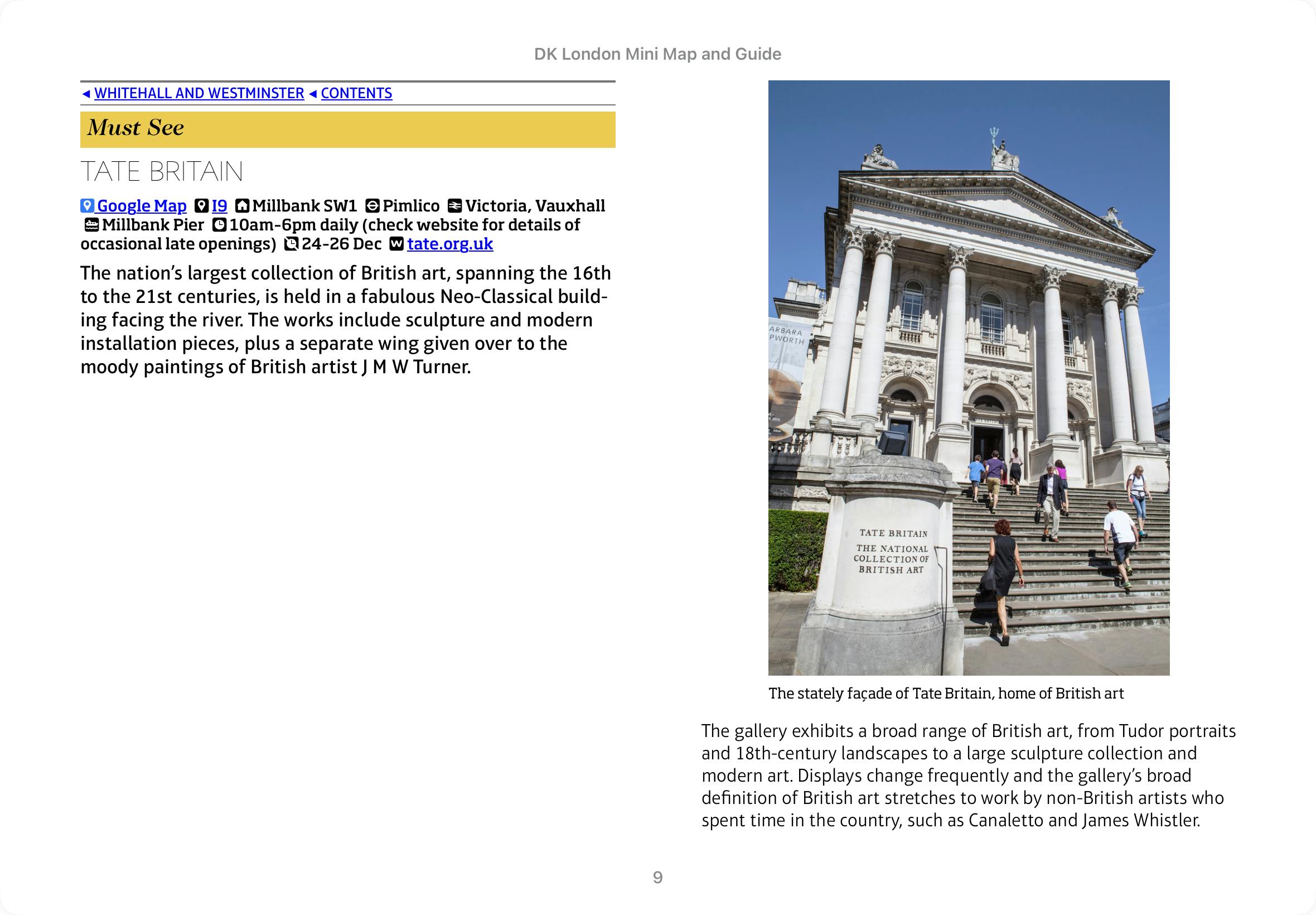
Task: Click the page number 9 at bottom
Action: click(x=657, y=877)
